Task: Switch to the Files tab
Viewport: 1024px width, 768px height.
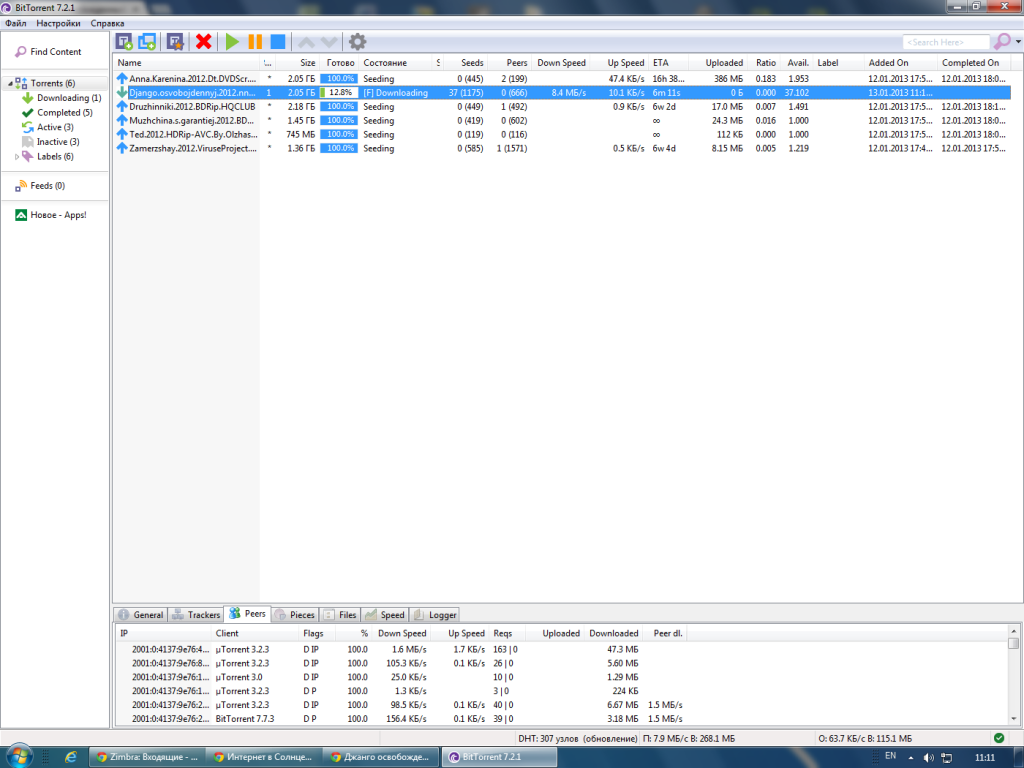Action: [340, 615]
